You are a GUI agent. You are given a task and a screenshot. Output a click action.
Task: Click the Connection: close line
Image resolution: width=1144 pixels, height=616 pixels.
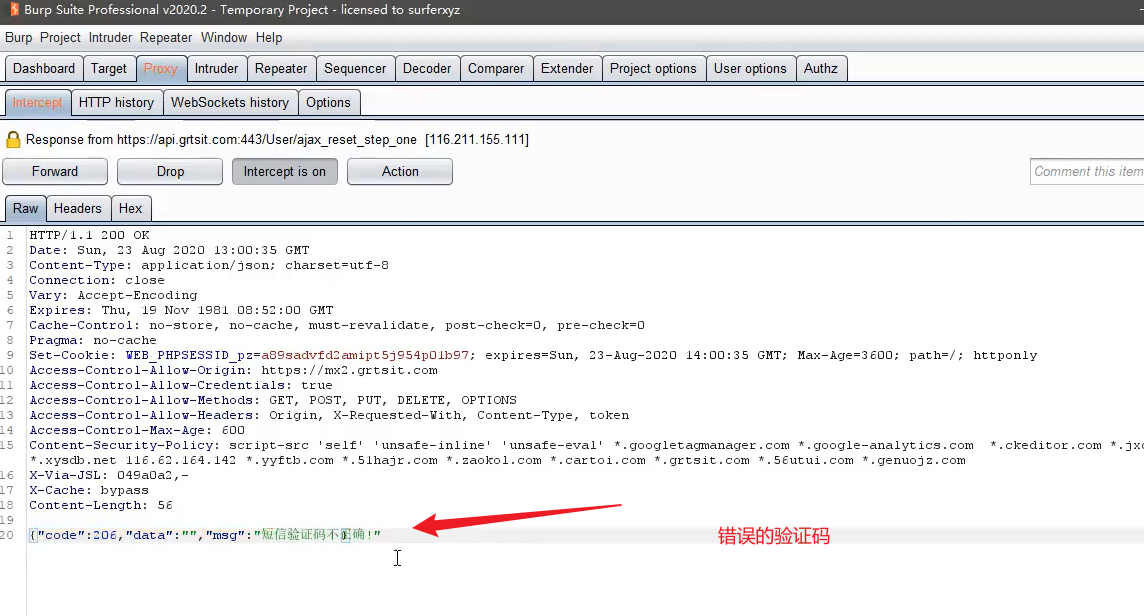(97, 280)
